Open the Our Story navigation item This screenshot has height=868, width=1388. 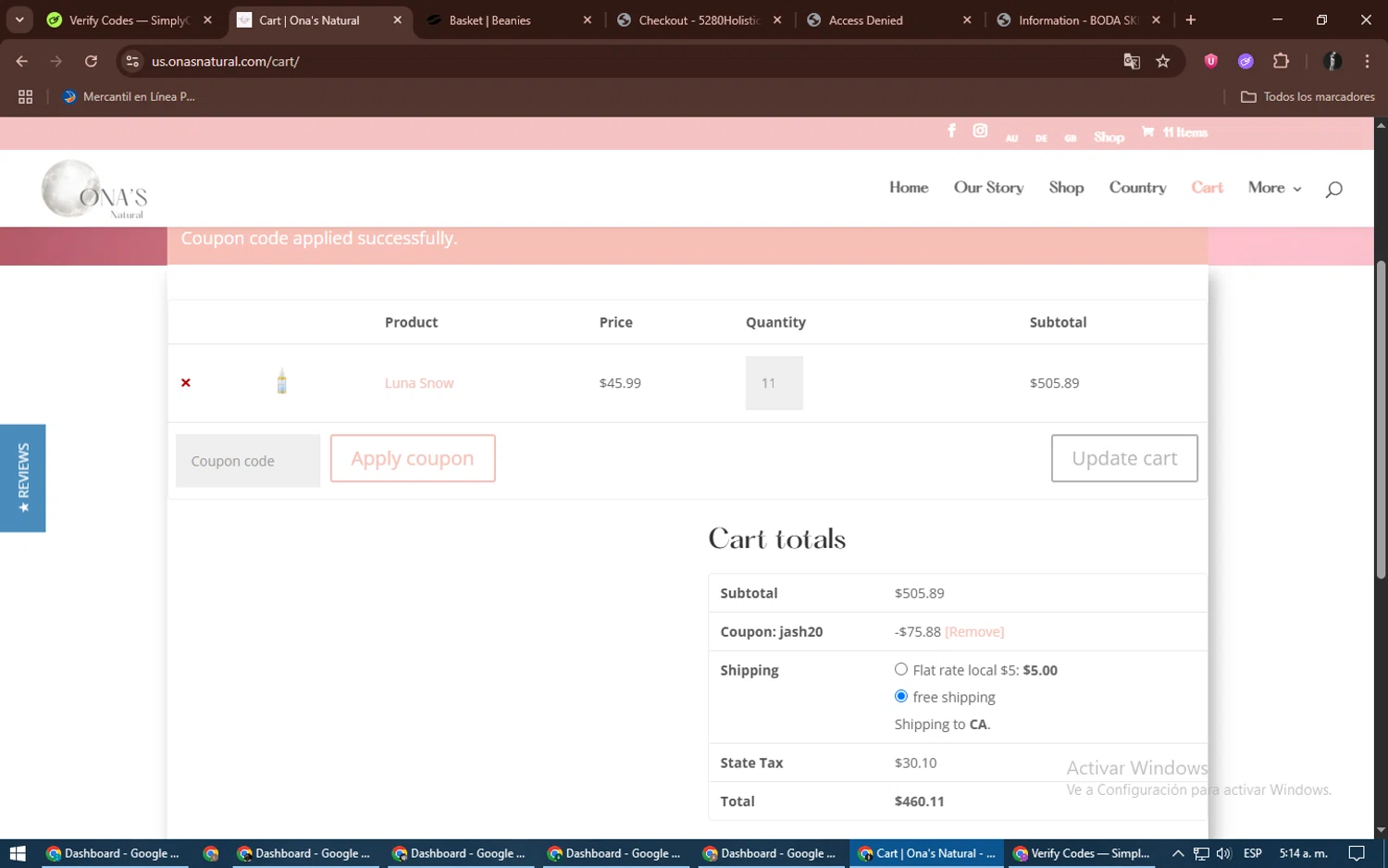tap(988, 187)
